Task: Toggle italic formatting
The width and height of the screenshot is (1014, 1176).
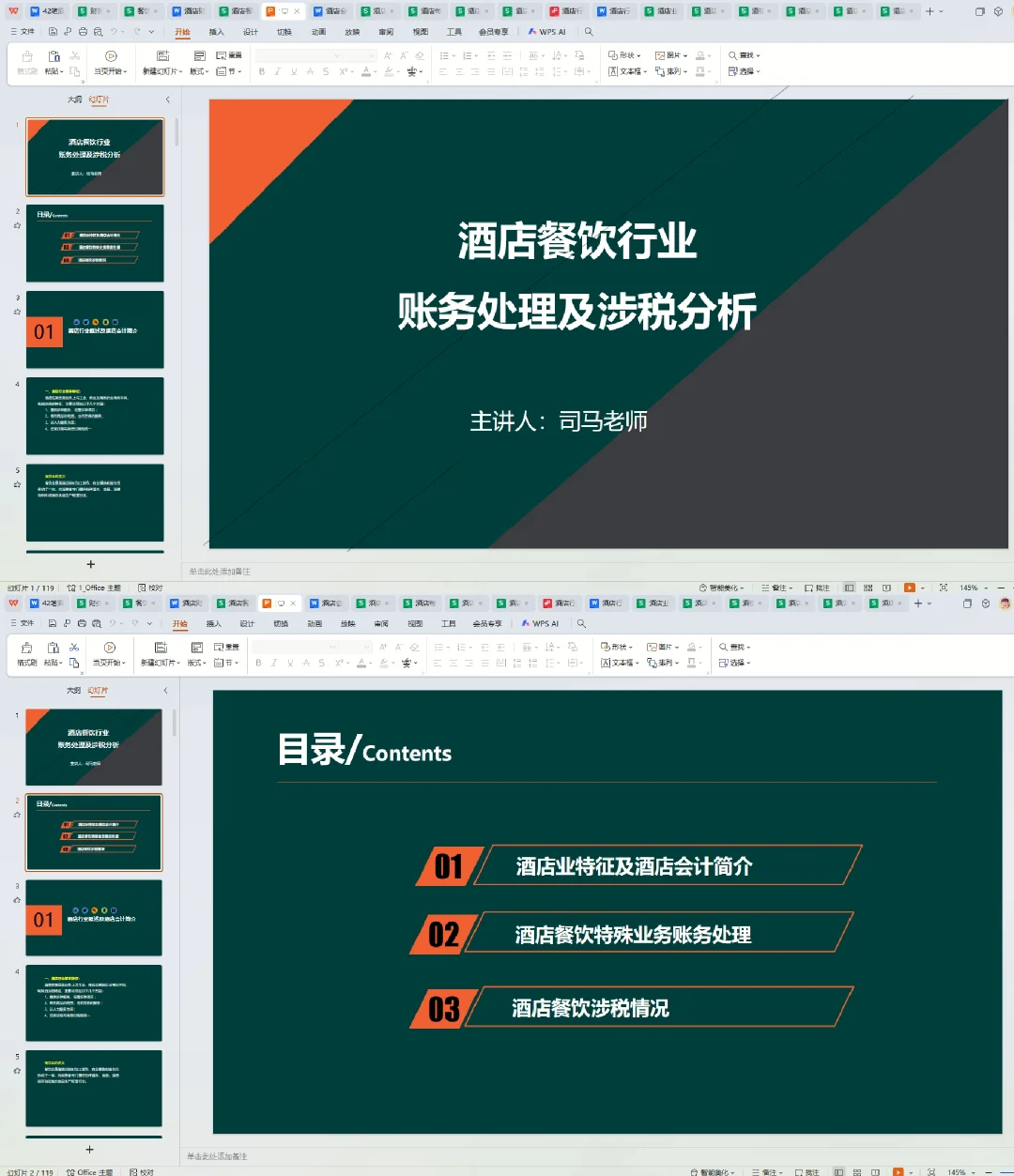Action: pos(278,71)
